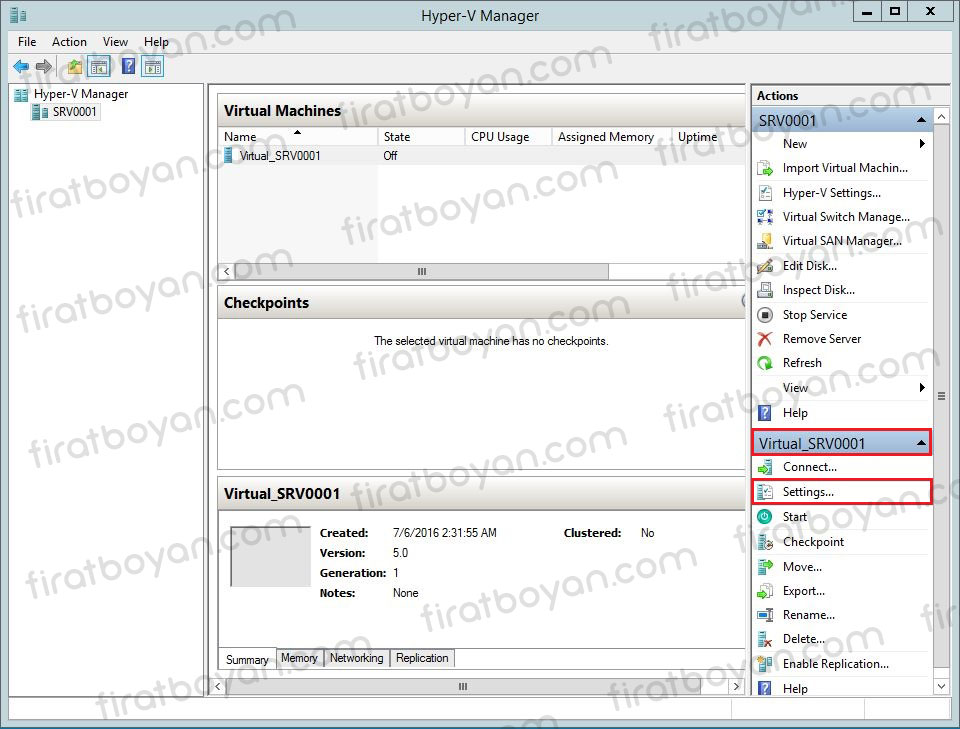Expand the New submenu arrow
The height and width of the screenshot is (729, 960).
click(921, 144)
